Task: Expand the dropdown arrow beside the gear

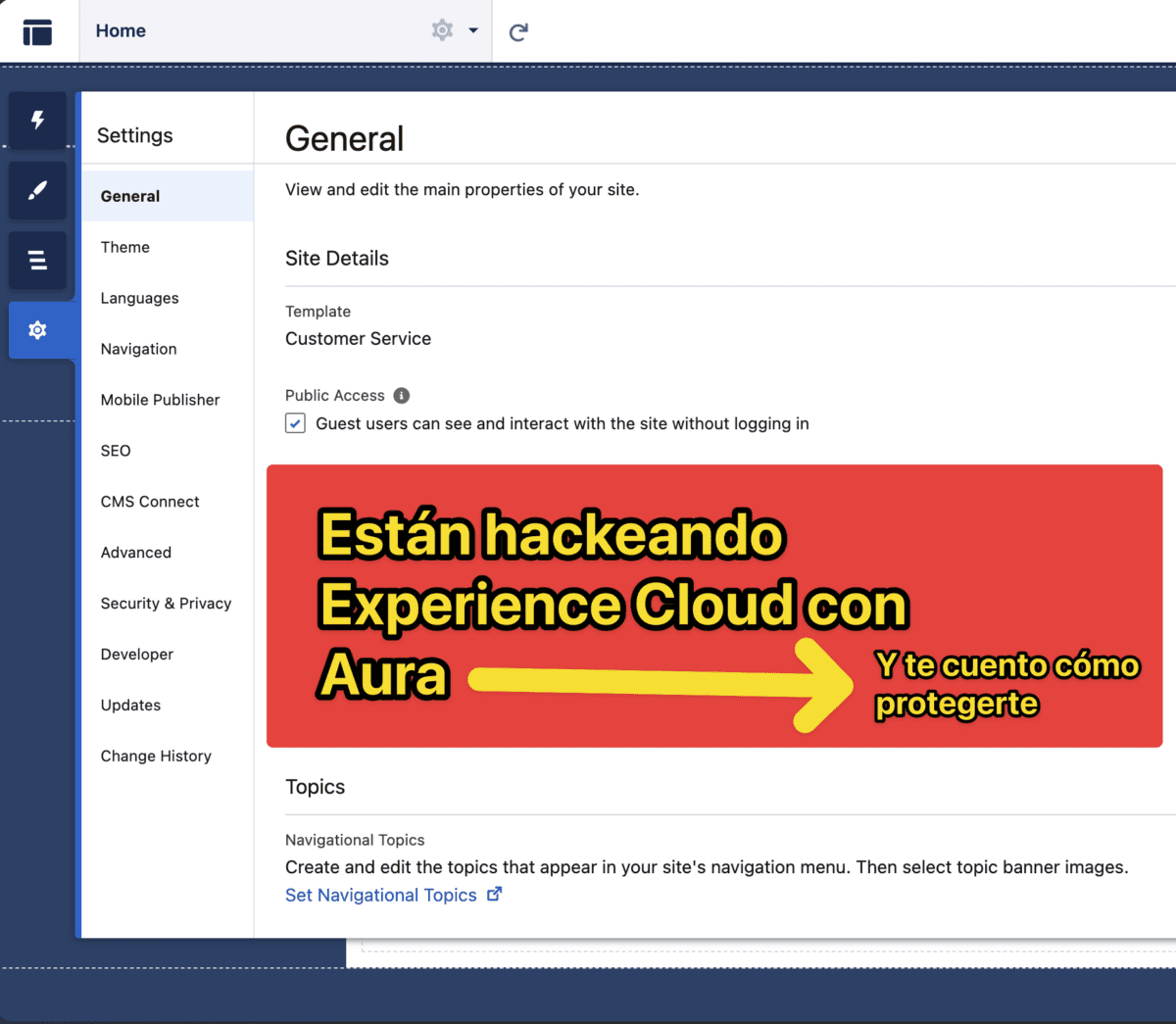Action: (473, 30)
